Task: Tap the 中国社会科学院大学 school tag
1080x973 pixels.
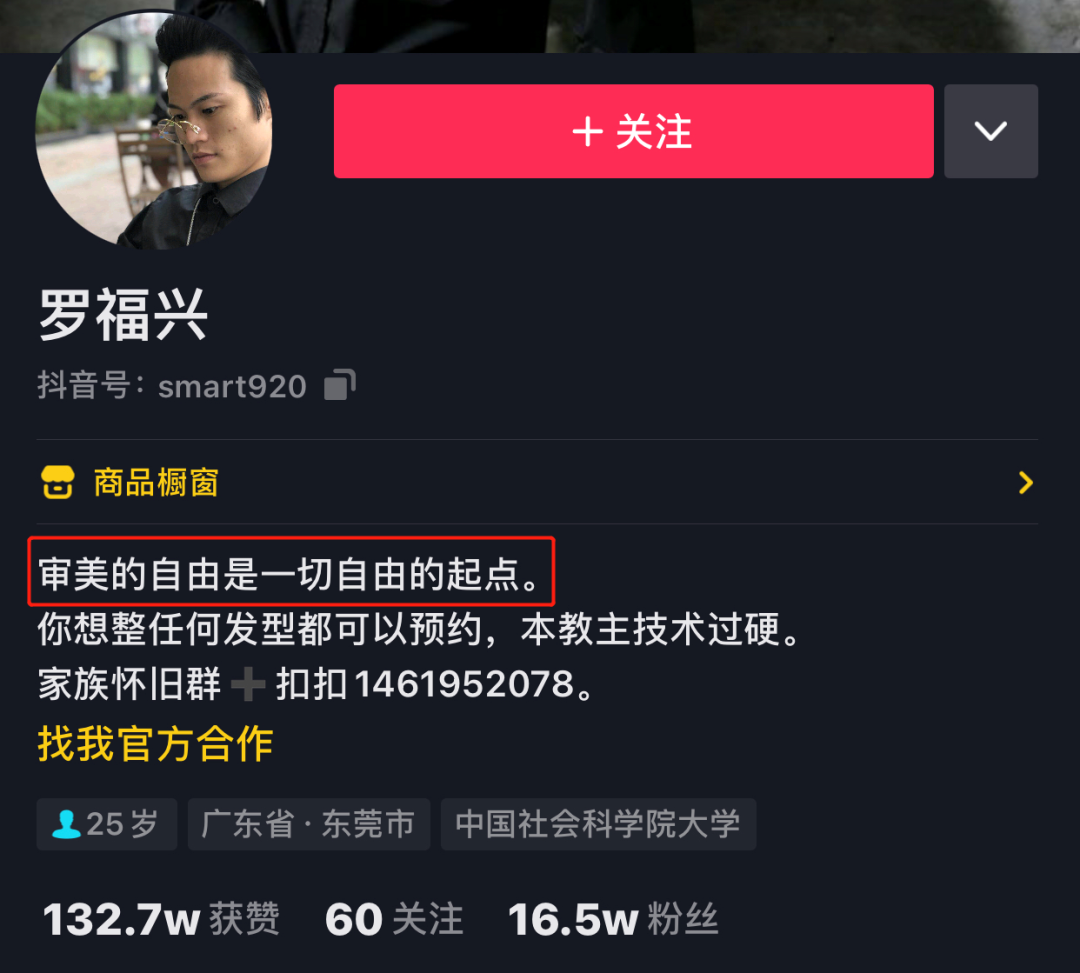Action: 598,824
